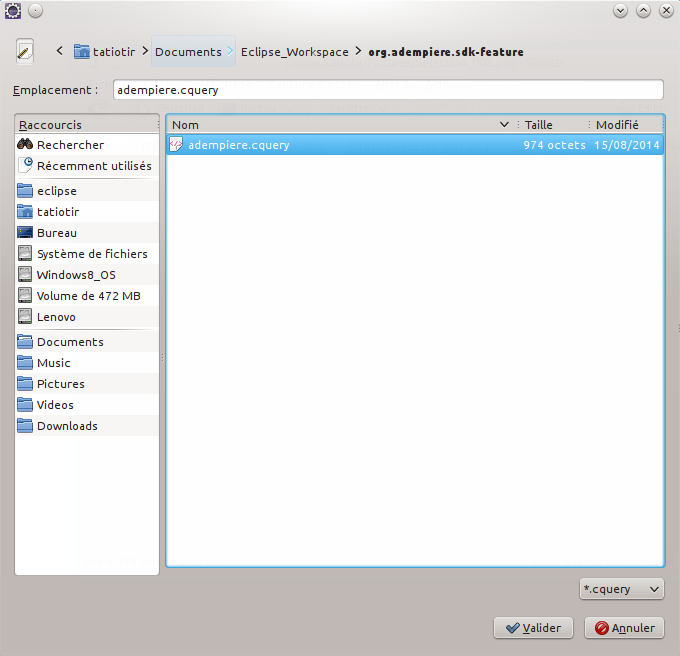Sort by the Modifié column header
This screenshot has width=680, height=656.
pyautogui.click(x=618, y=125)
